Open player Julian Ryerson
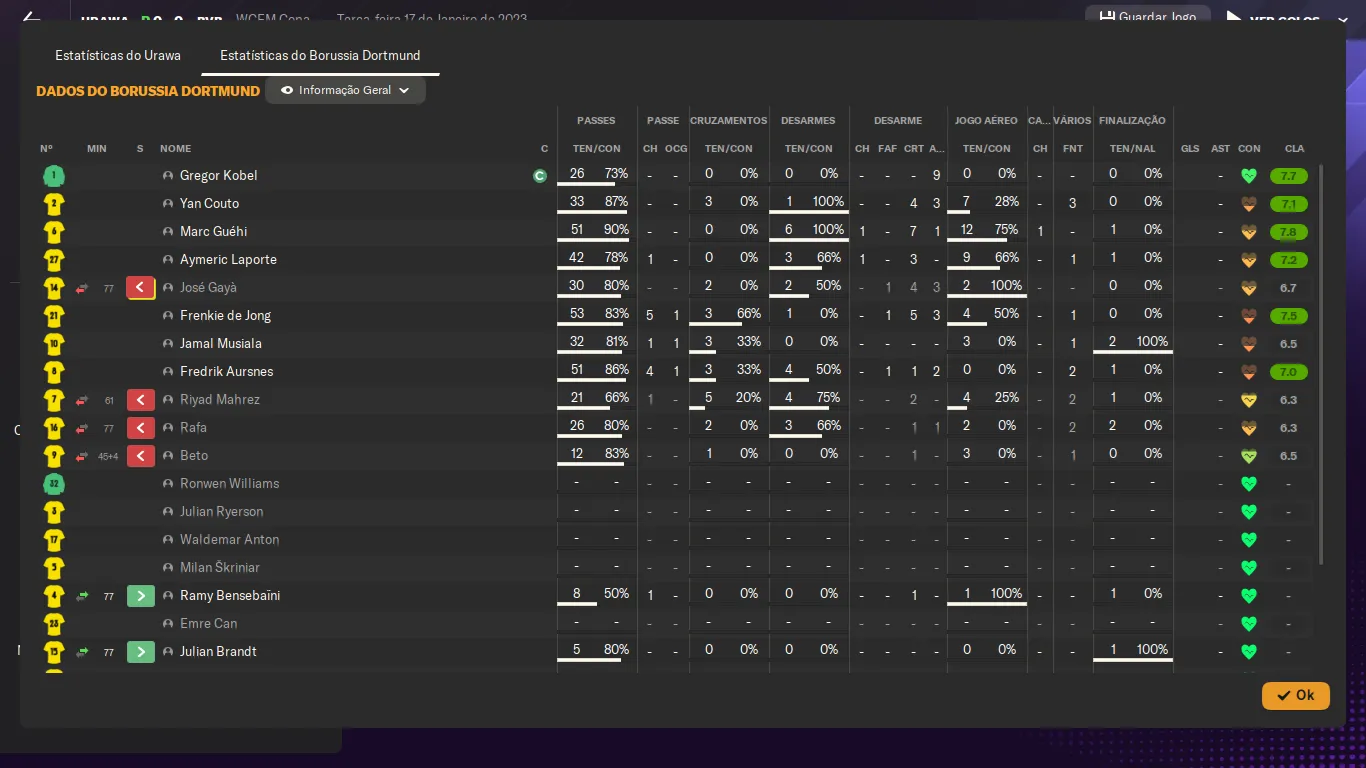 point(222,512)
